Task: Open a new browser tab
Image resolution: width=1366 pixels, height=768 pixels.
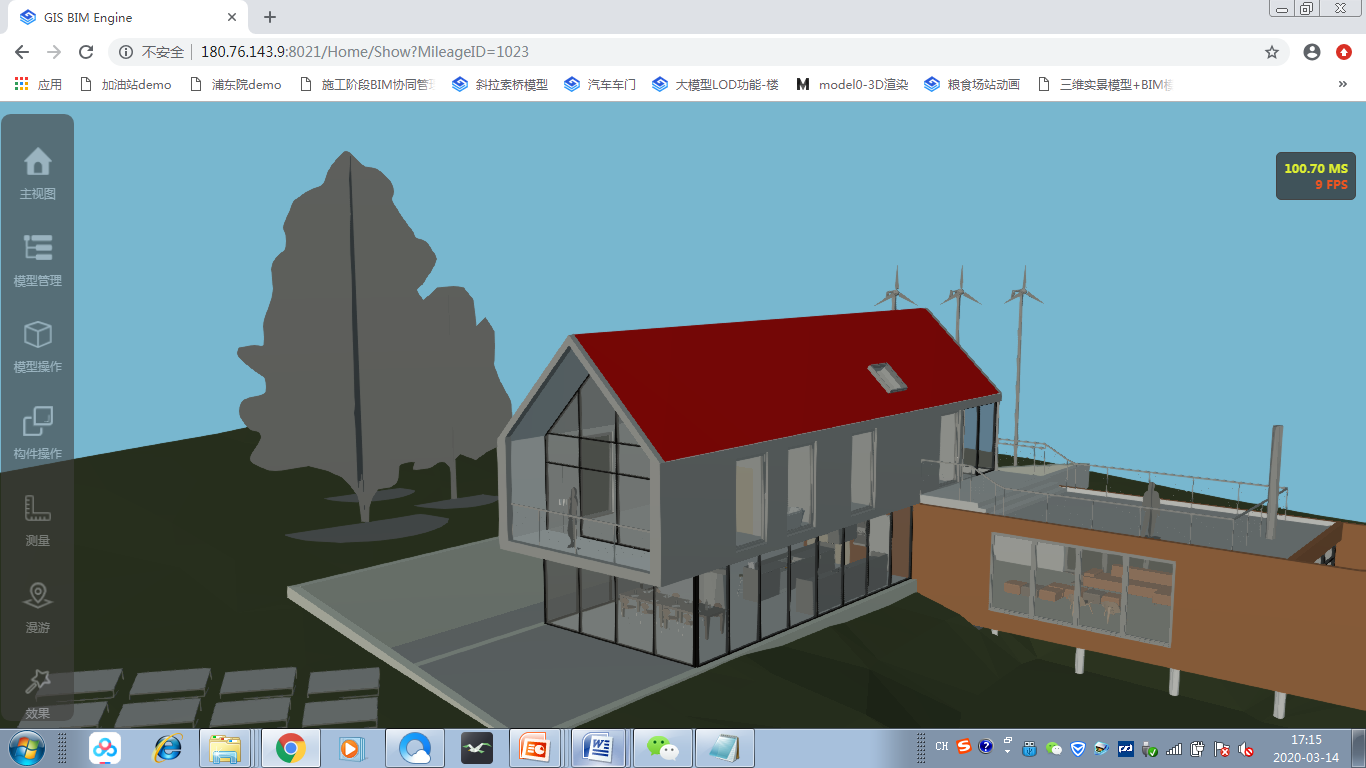Action: pos(269,17)
